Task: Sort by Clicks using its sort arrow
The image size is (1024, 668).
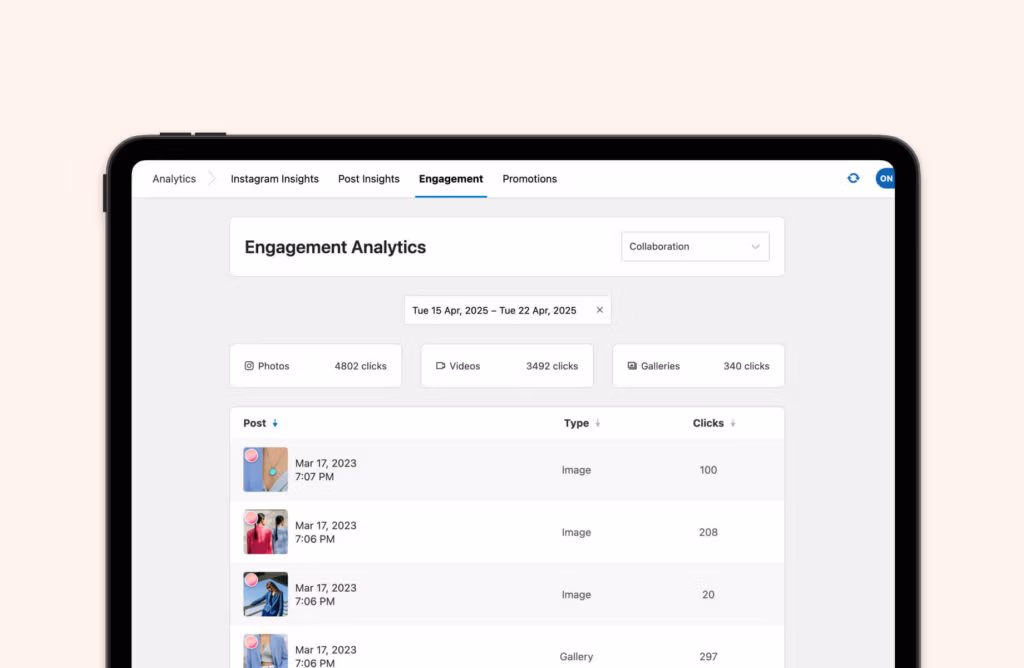Action: (x=732, y=423)
